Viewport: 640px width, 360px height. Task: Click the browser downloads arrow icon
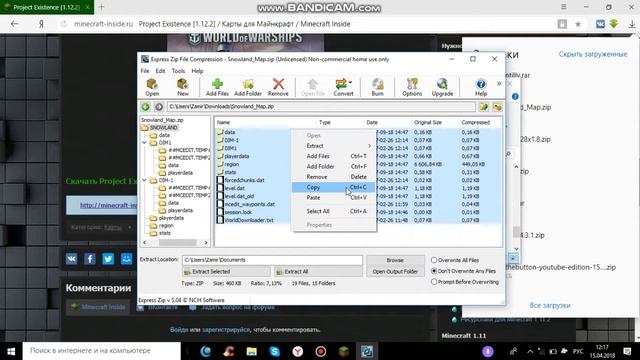[x=632, y=24]
